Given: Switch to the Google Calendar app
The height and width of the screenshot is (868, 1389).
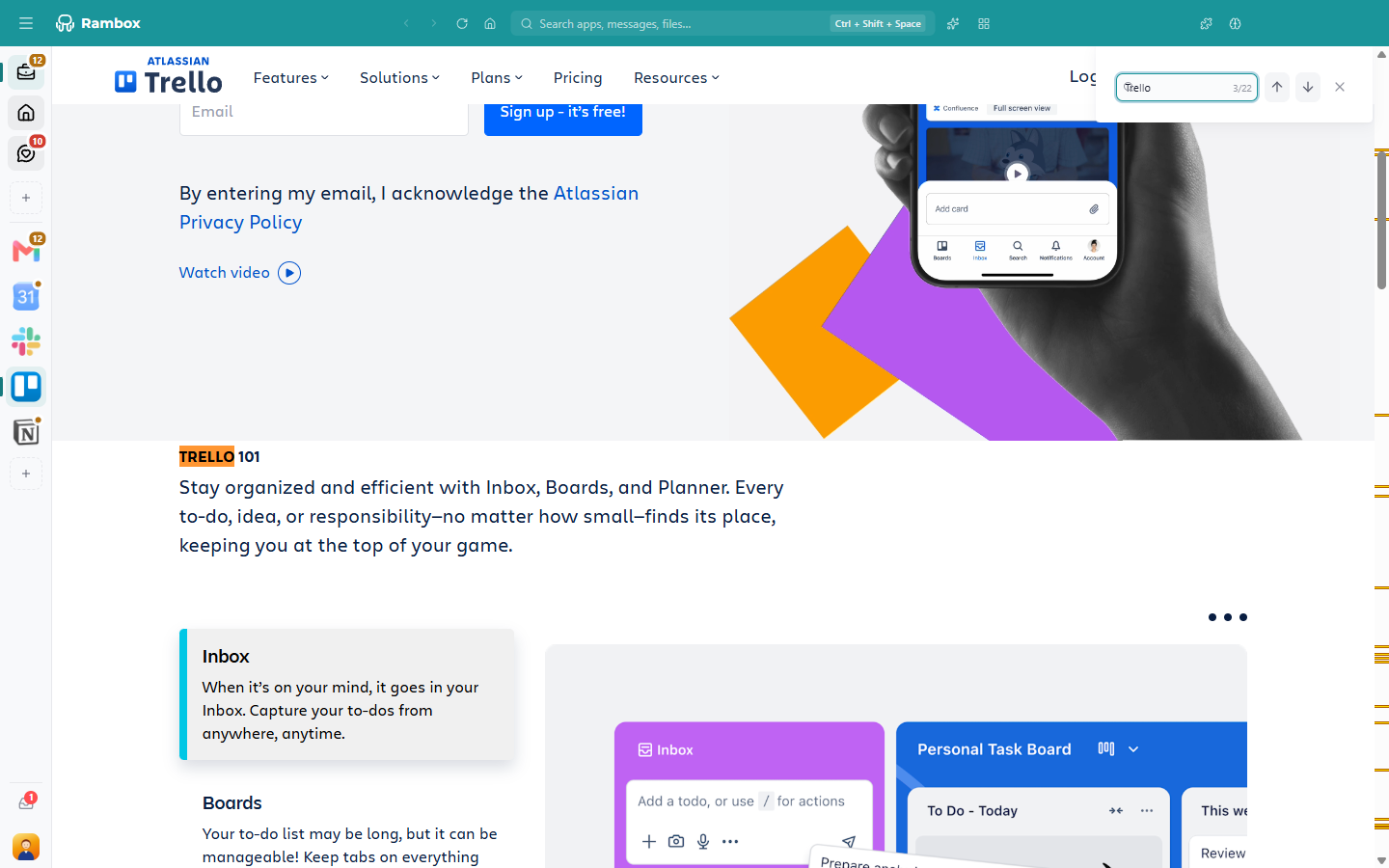Looking at the screenshot, I should (26, 296).
